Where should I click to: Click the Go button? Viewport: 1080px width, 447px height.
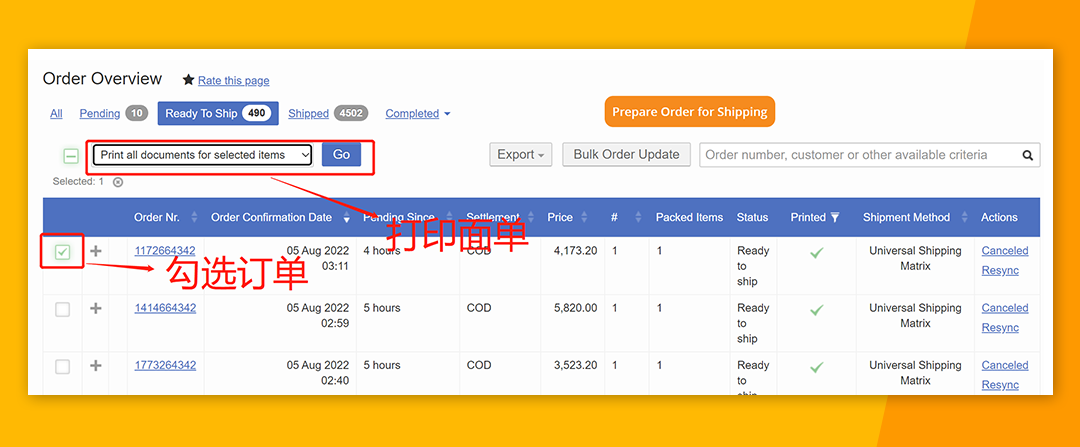pos(342,155)
